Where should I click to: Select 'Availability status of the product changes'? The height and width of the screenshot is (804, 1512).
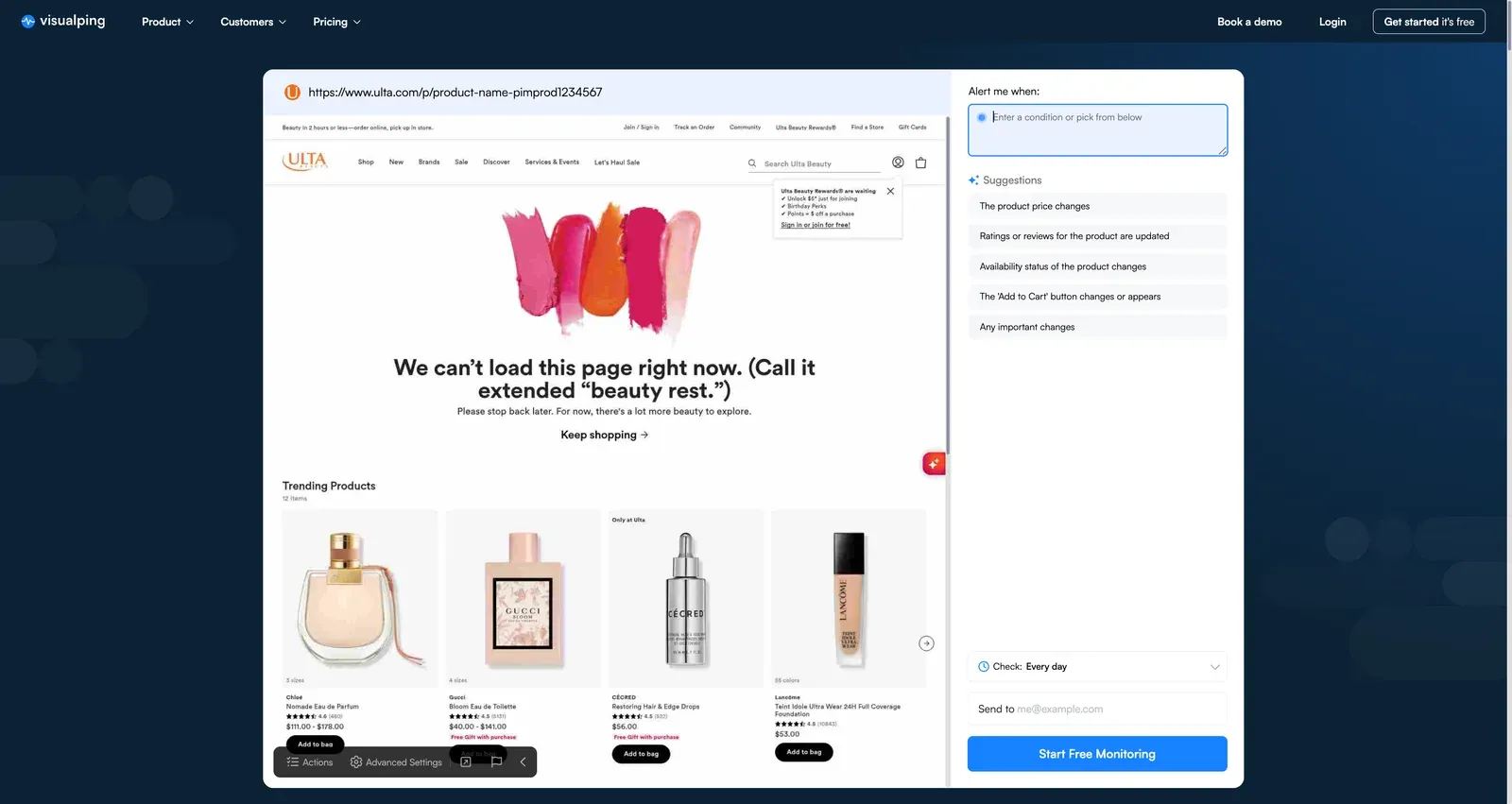(x=1097, y=266)
